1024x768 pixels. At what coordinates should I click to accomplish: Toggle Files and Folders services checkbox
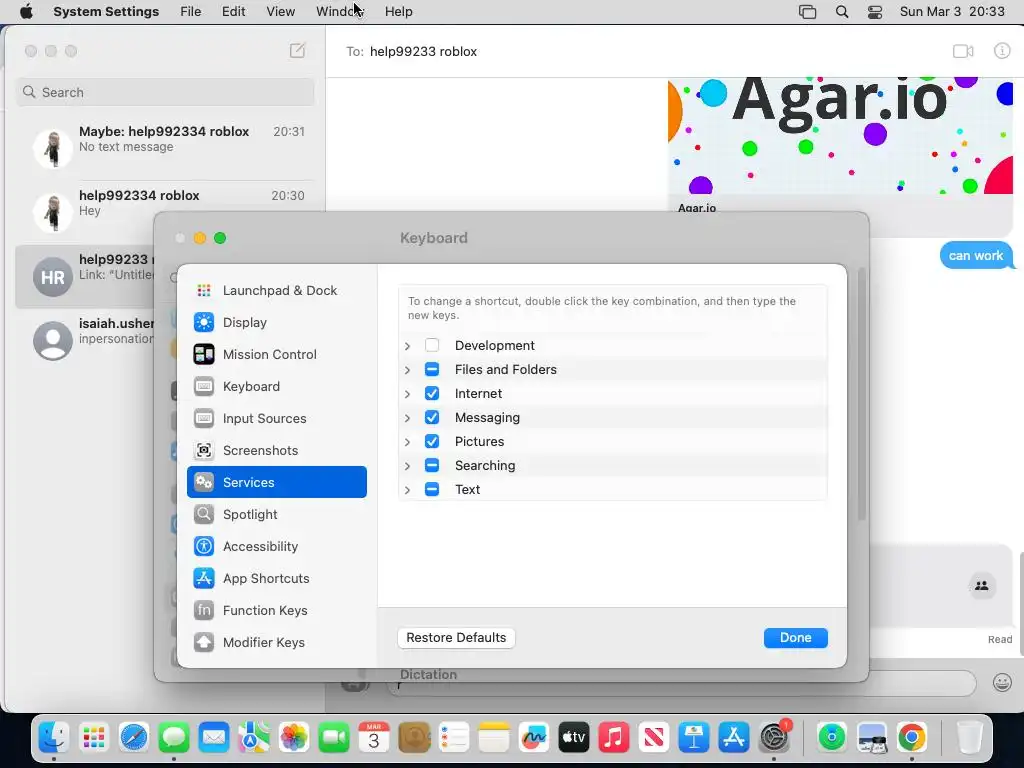(432, 370)
